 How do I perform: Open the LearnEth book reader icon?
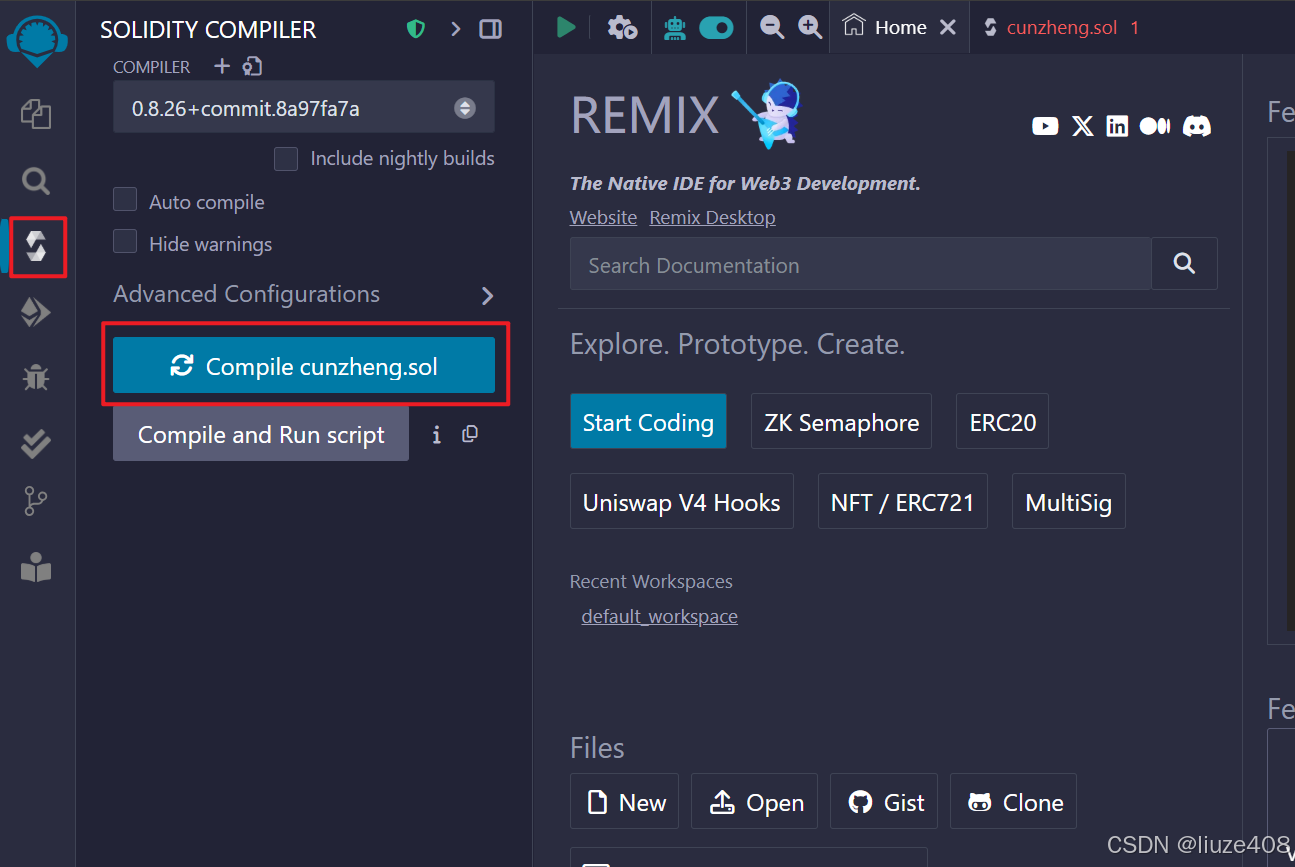coord(36,568)
